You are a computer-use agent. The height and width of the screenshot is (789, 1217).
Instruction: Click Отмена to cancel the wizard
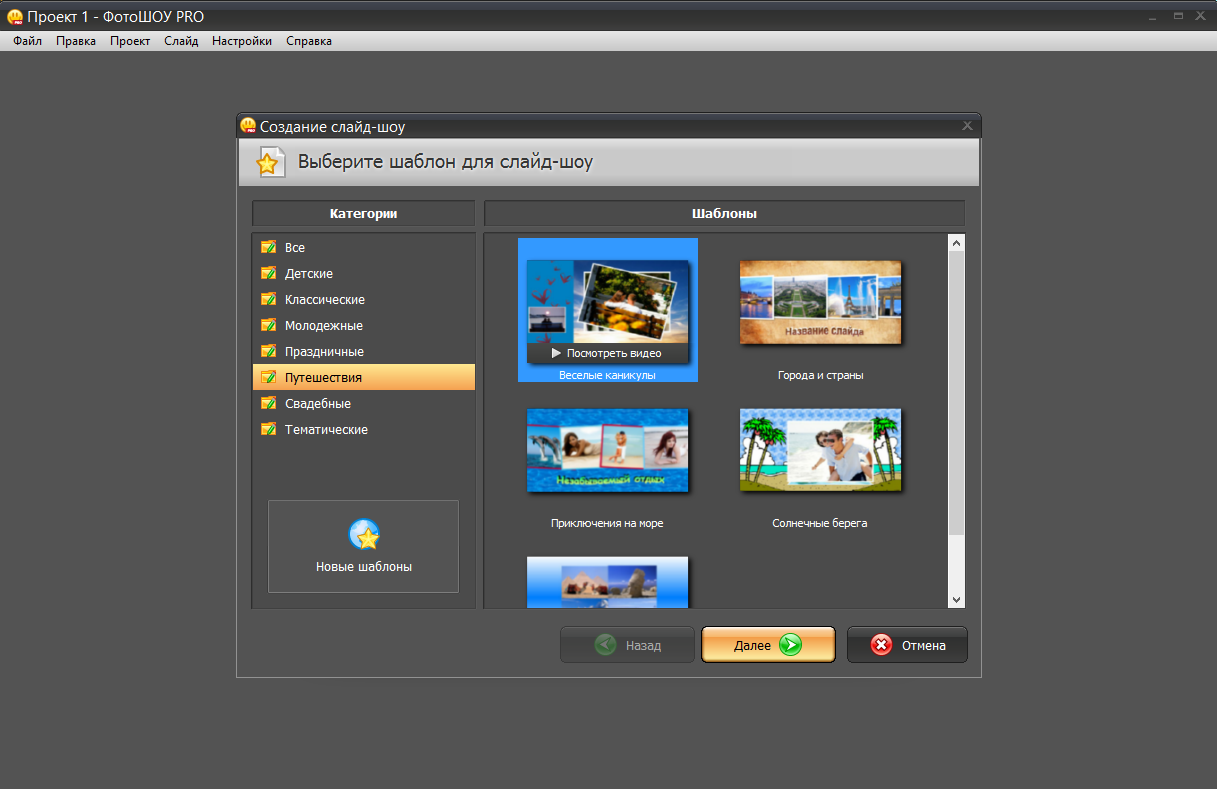pyautogui.click(x=907, y=645)
